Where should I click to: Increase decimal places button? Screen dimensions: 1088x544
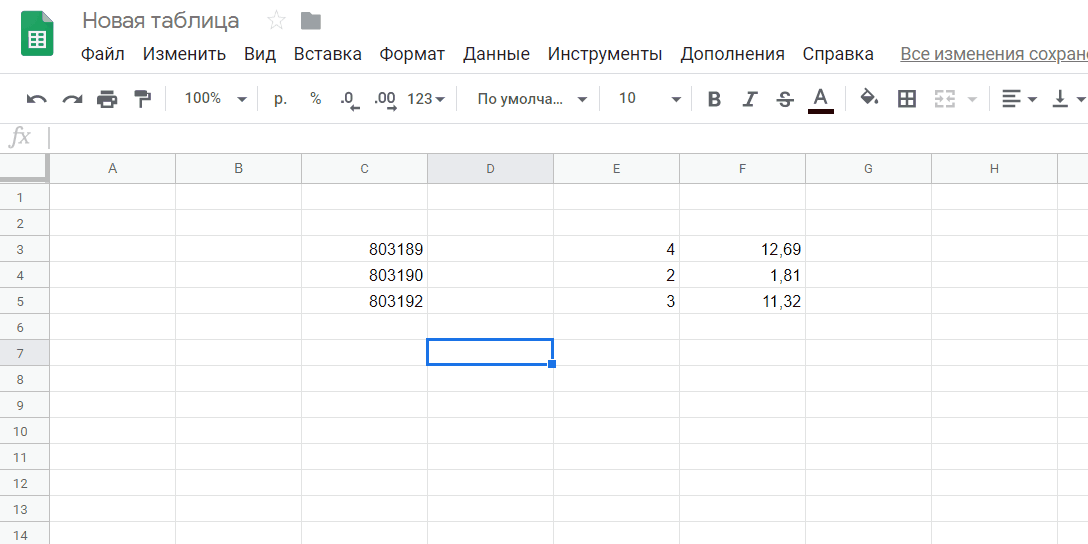(x=385, y=100)
